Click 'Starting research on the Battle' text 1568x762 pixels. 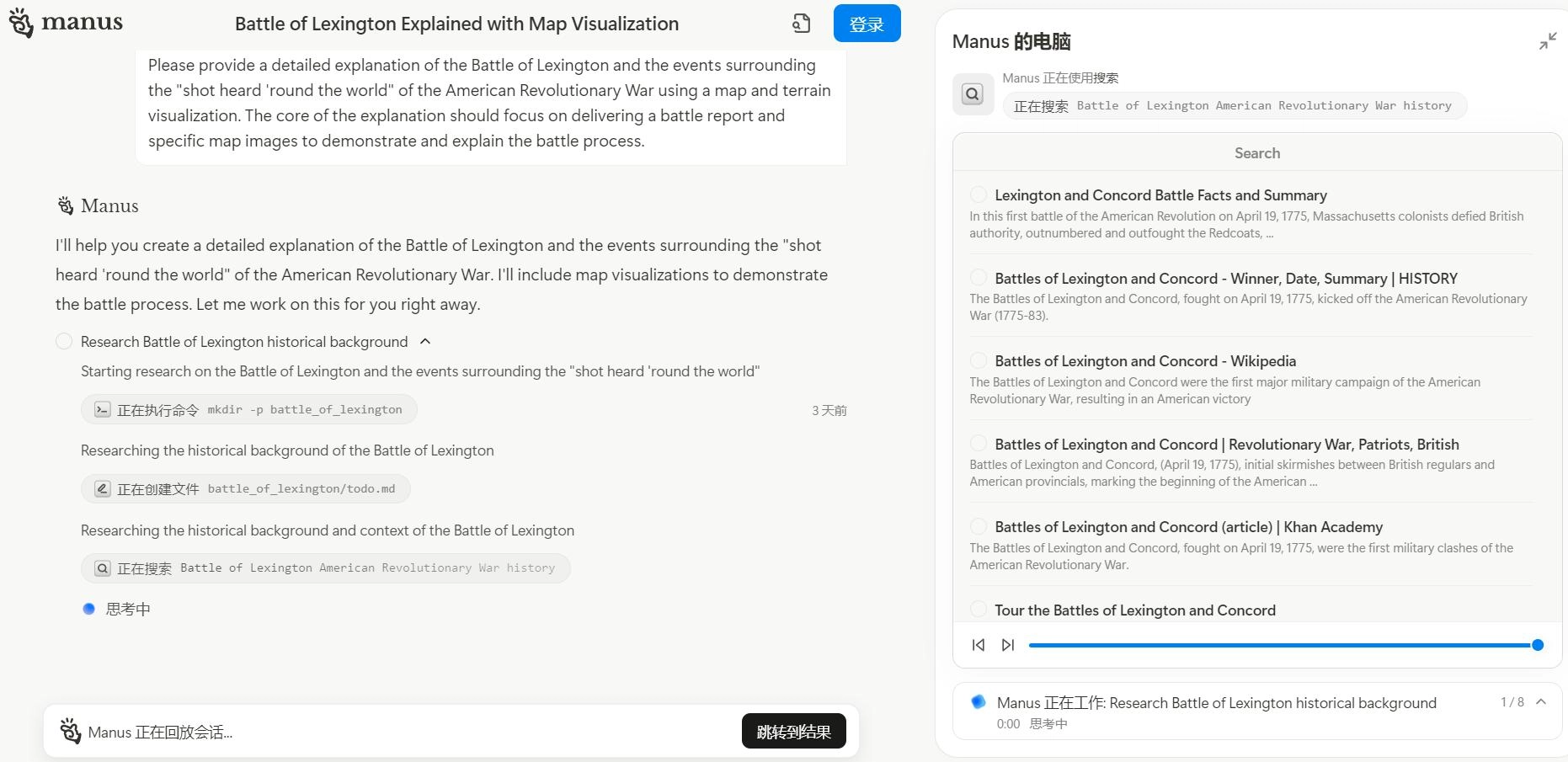click(x=420, y=371)
